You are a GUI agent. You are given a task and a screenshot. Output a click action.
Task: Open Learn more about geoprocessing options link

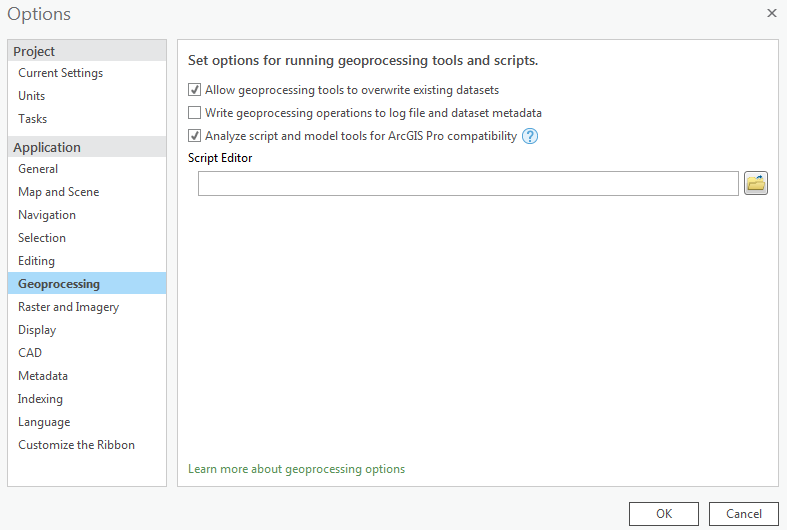click(296, 469)
